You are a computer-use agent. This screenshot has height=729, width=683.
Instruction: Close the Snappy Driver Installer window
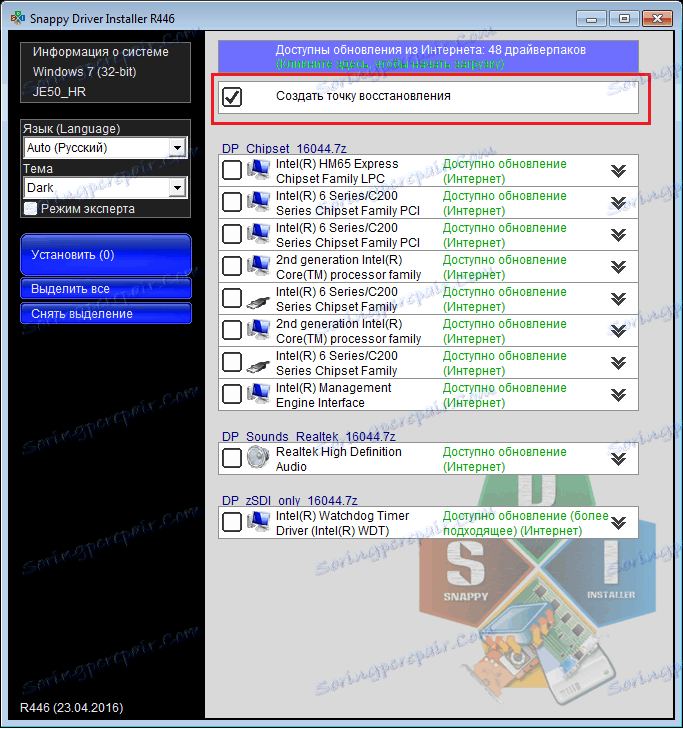click(657, 19)
